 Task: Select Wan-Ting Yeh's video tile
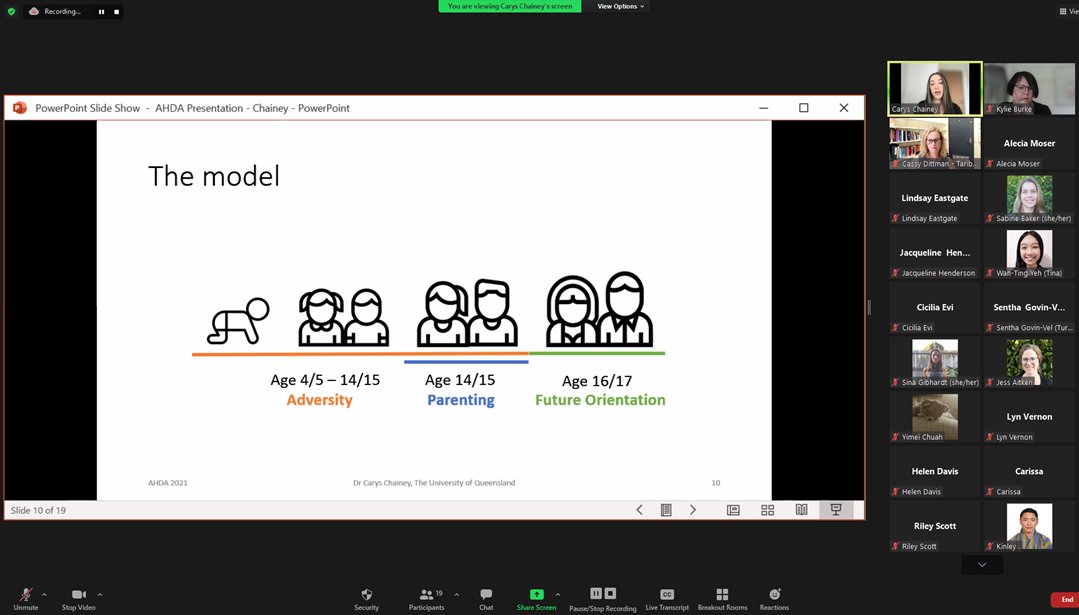(1029, 252)
